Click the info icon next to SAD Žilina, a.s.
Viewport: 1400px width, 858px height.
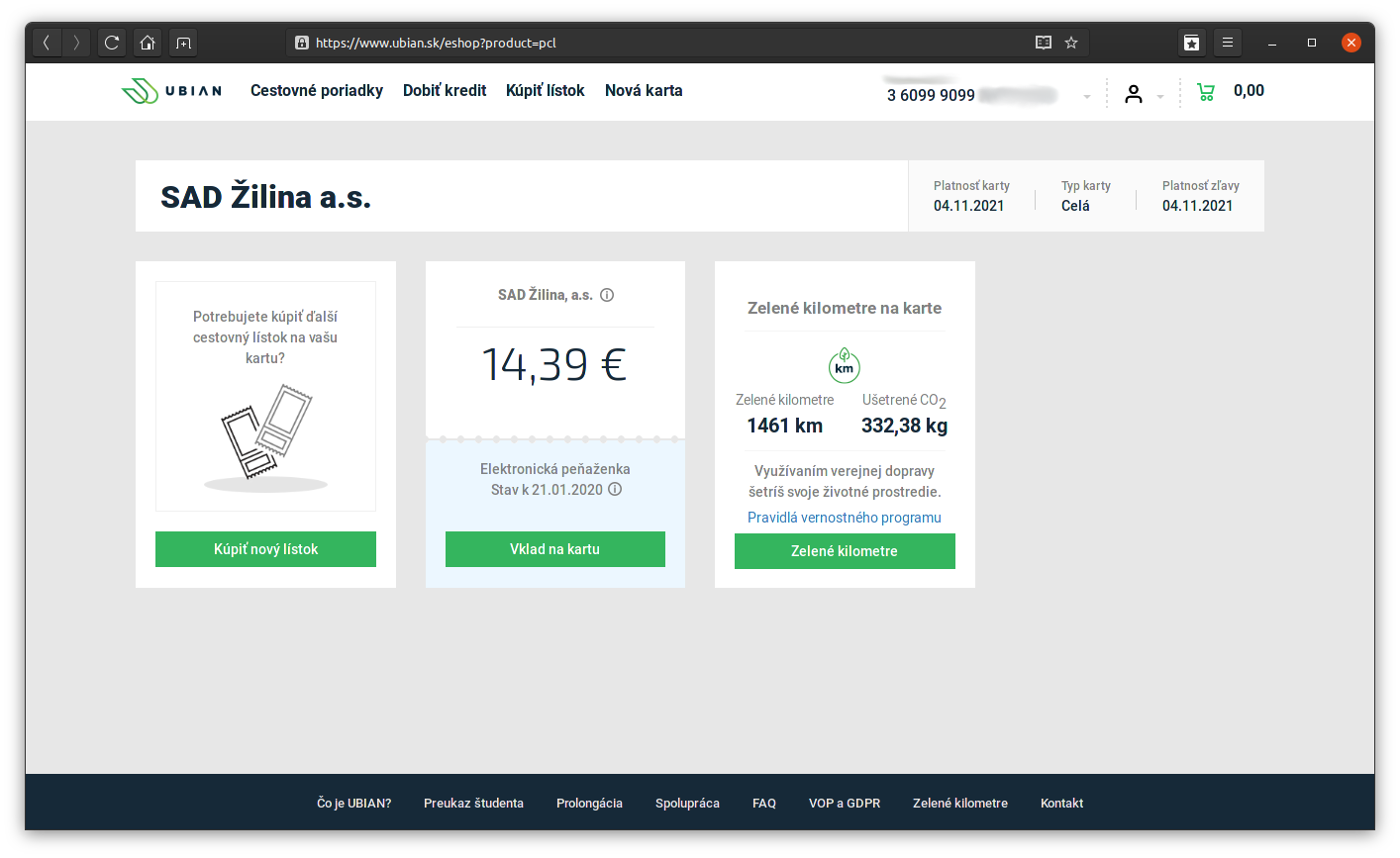pyautogui.click(x=607, y=295)
